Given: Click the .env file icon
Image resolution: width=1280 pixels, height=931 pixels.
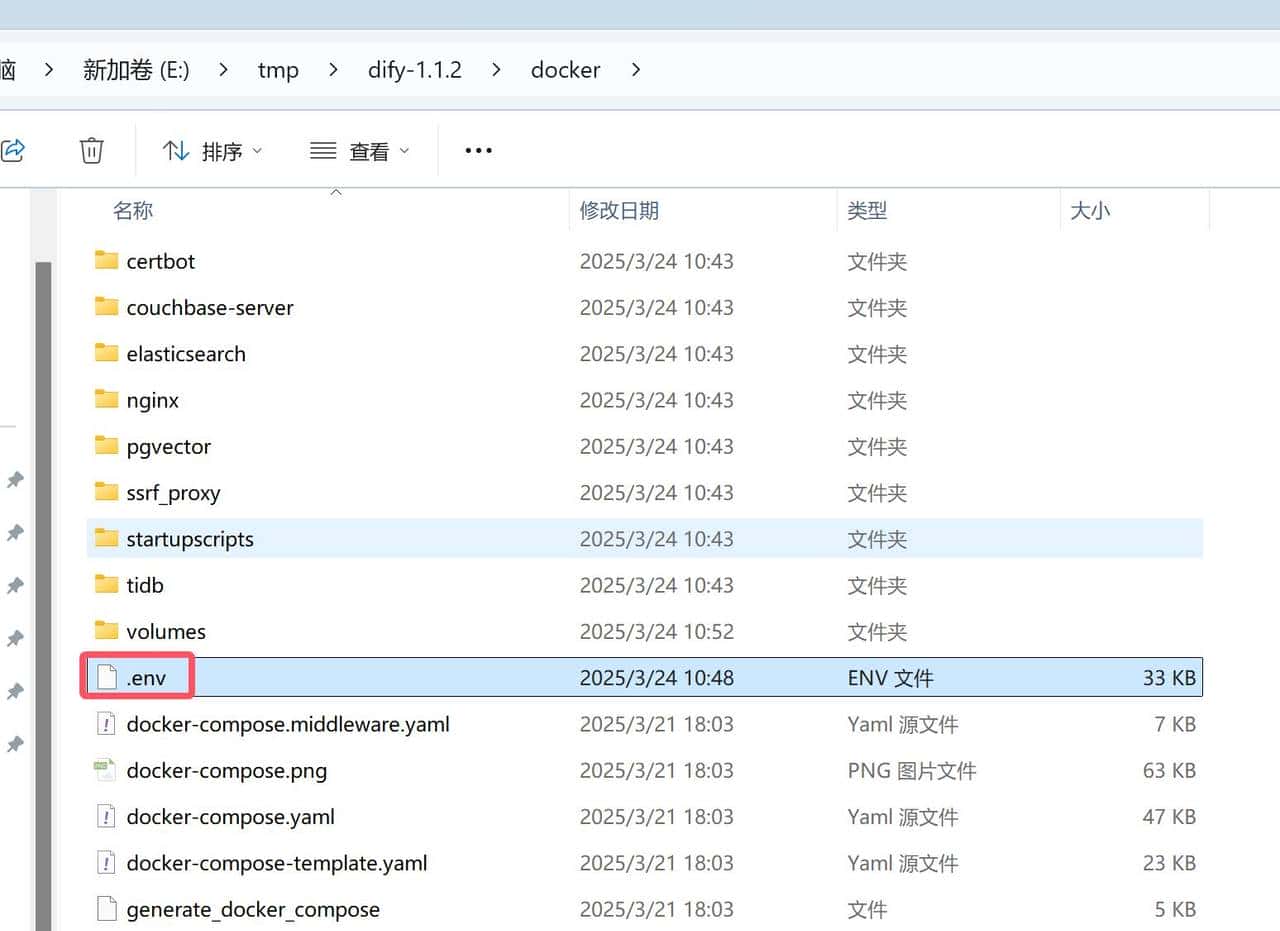Looking at the screenshot, I should coord(106,676).
